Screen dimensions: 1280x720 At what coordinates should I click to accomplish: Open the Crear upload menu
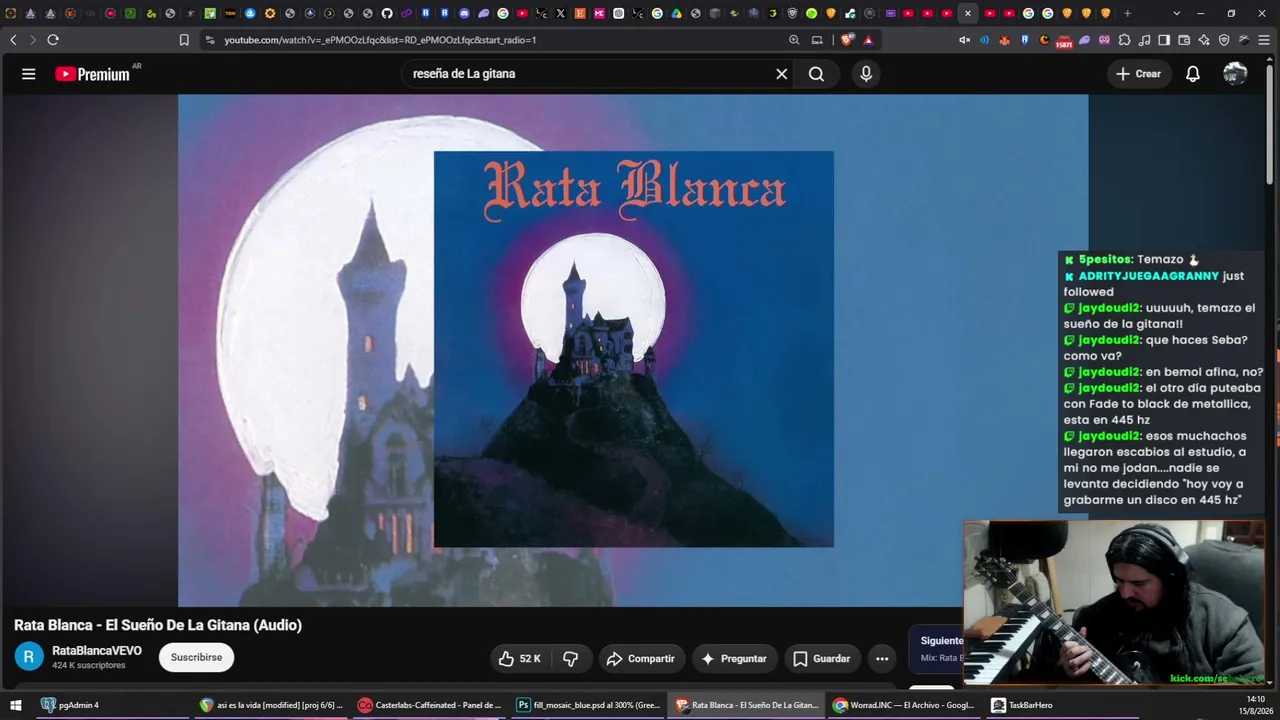point(1139,74)
